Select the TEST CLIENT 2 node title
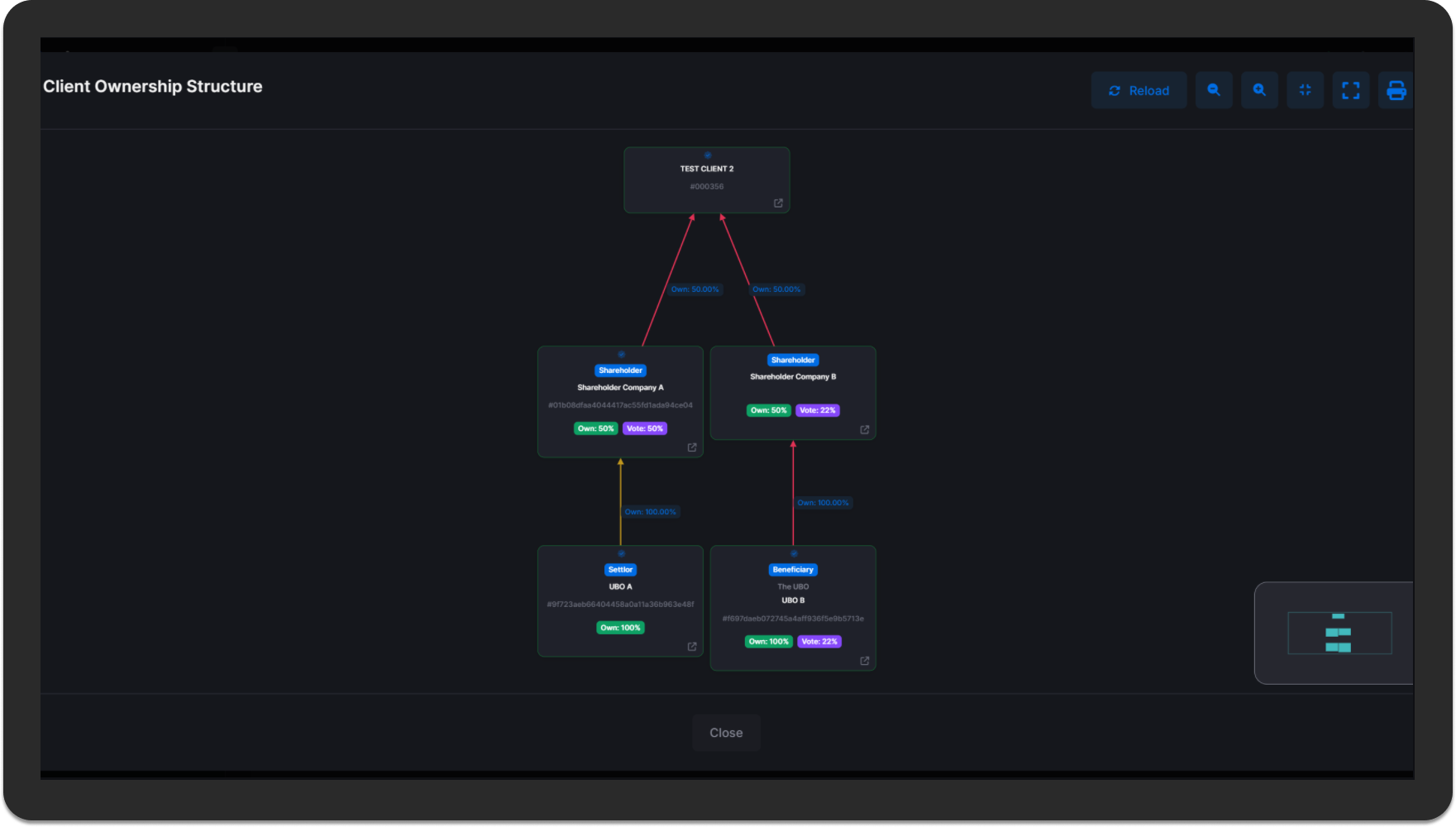This screenshot has height=827, width=1456. point(707,169)
